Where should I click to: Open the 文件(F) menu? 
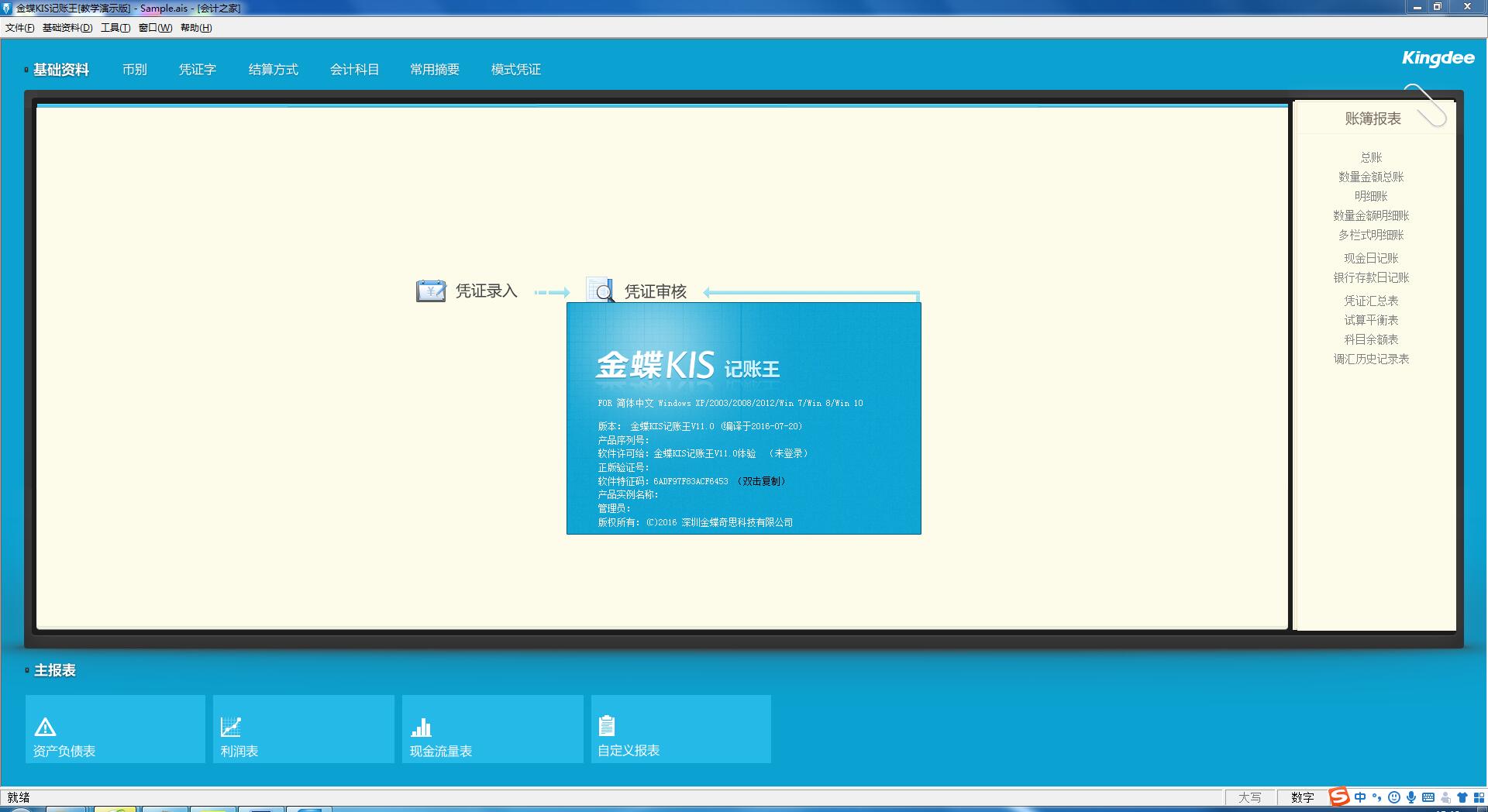[x=20, y=28]
